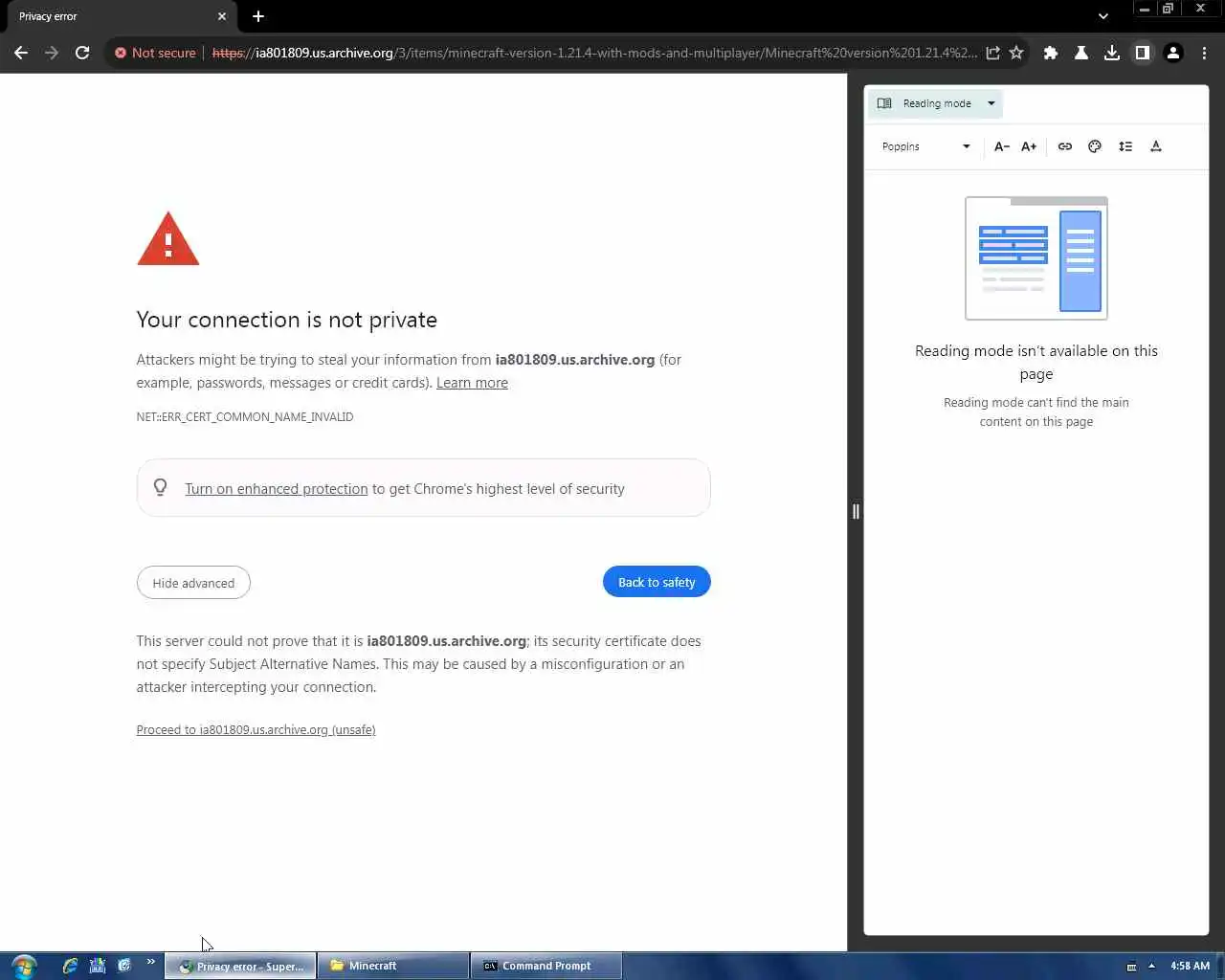Click the red warning triangle icon
This screenshot has height=980, width=1225.
click(168, 239)
